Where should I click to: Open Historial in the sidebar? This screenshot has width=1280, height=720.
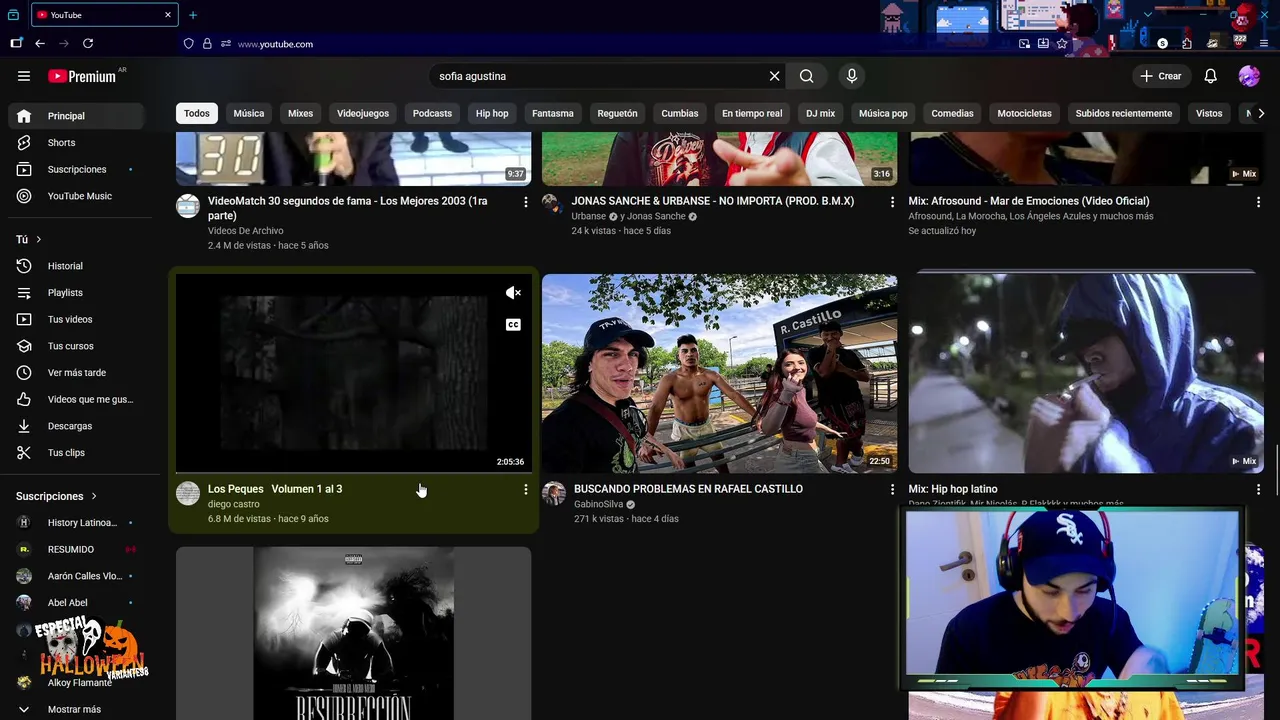pyautogui.click(x=76, y=266)
